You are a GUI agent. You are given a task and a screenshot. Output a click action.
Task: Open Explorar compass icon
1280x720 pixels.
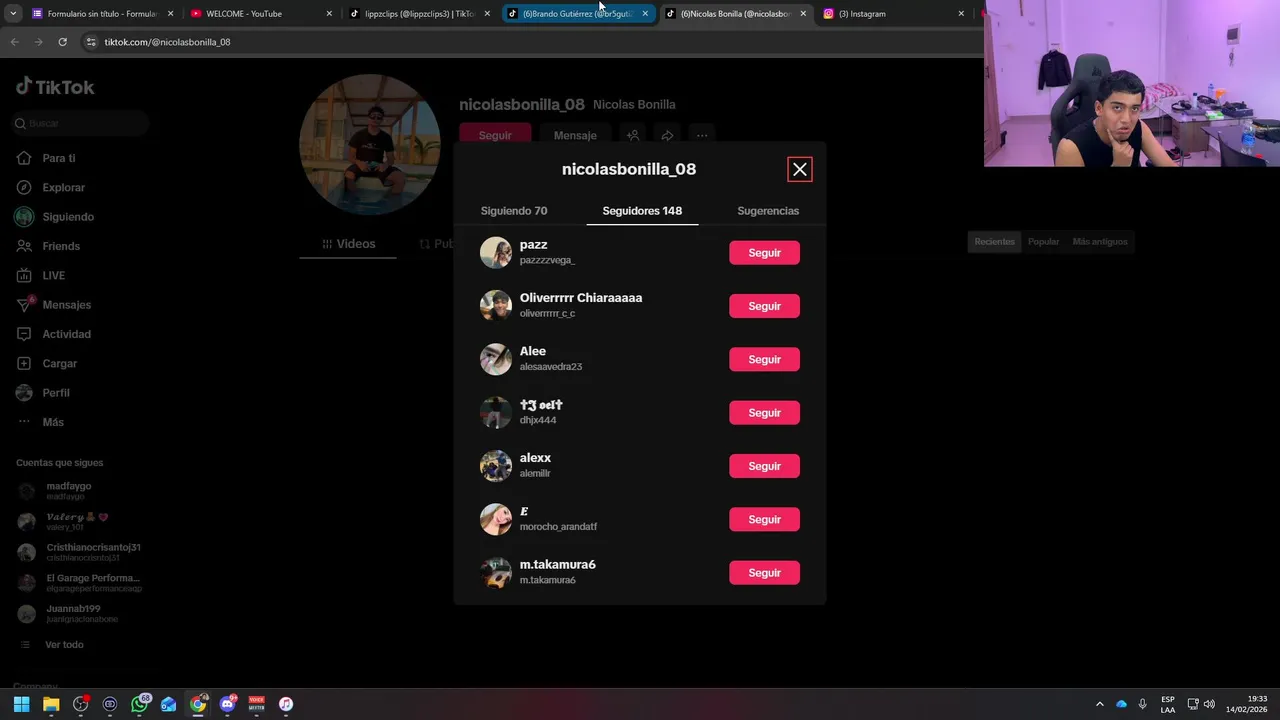coord(24,188)
